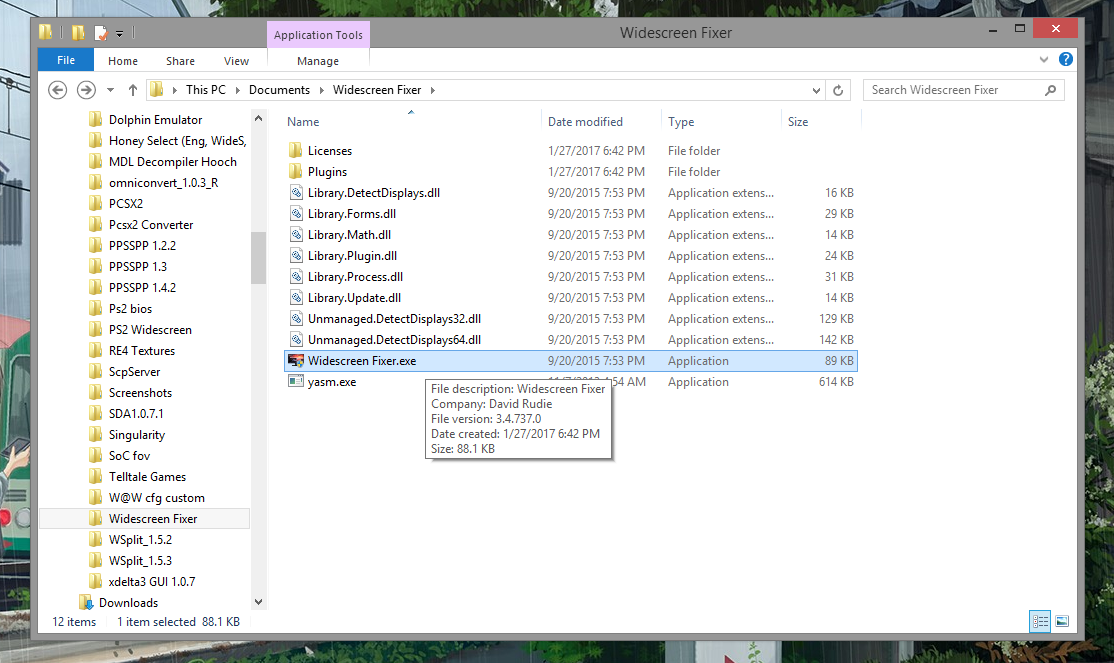The image size is (1114, 663).
Task: Sort files by Date modified column
Action: click(585, 122)
